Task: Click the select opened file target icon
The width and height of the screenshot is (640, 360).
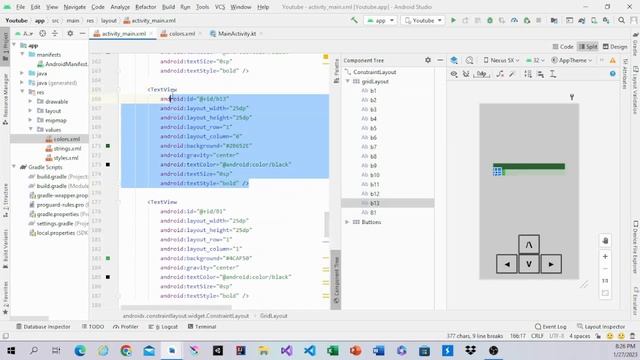Action: [x=42, y=33]
